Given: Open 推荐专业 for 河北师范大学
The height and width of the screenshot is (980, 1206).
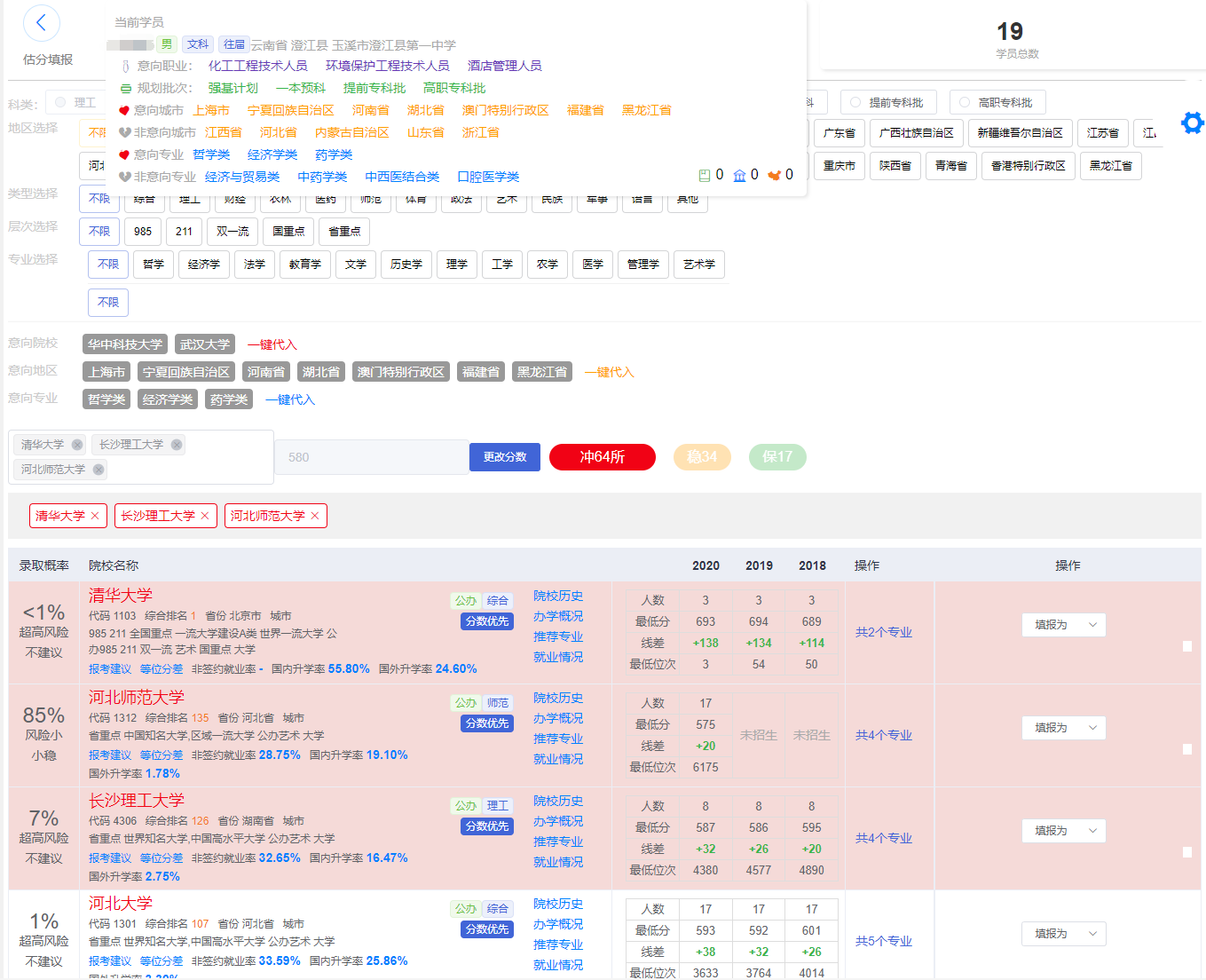Looking at the screenshot, I should tap(558, 739).
